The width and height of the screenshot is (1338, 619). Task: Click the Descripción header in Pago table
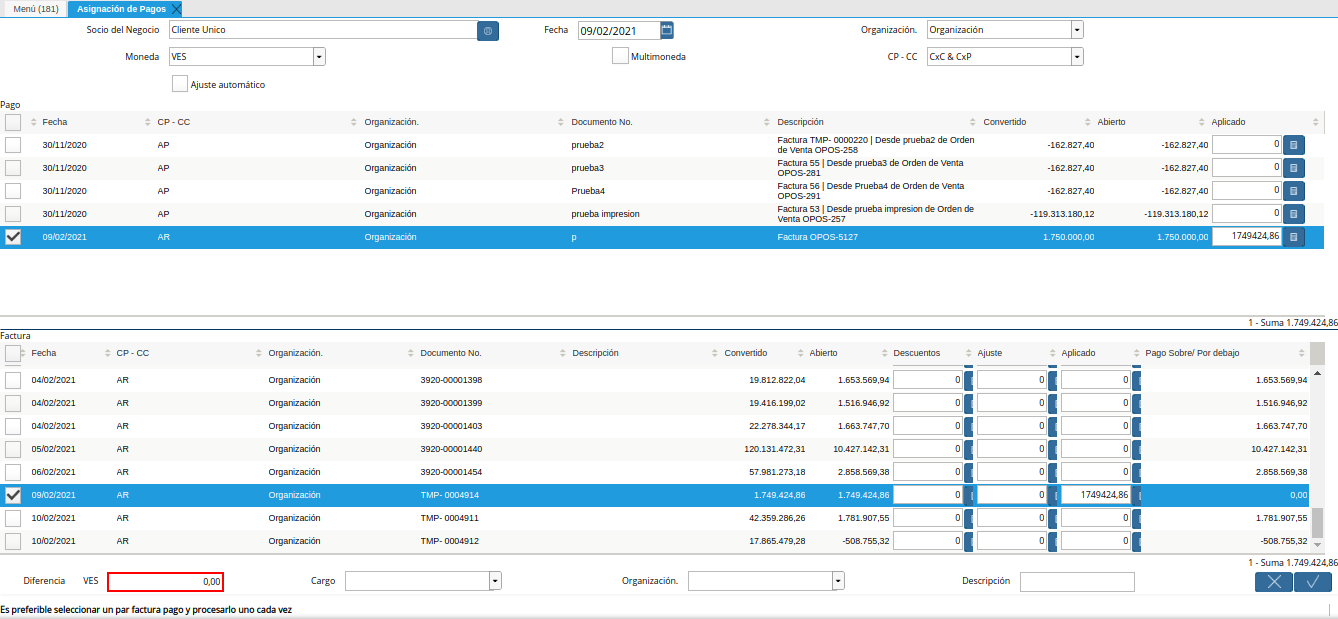pyautogui.click(x=800, y=122)
